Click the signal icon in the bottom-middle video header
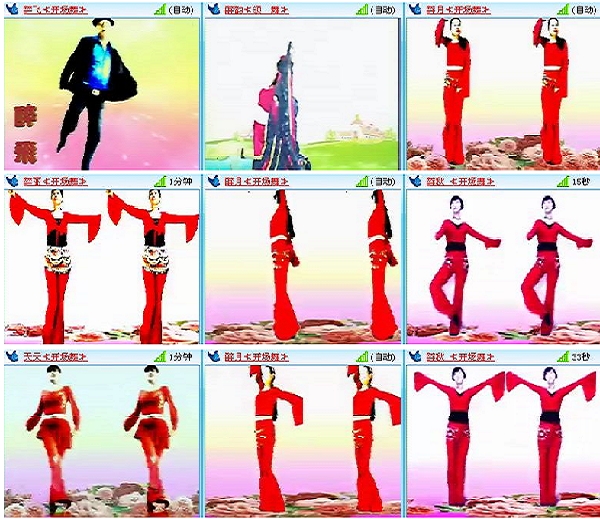The height and width of the screenshot is (520, 600). 361,356
